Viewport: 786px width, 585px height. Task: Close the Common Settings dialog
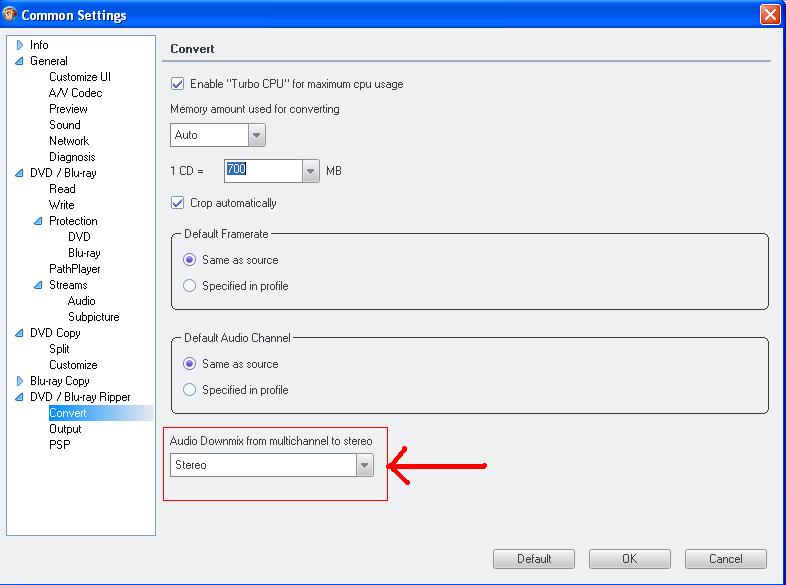pyautogui.click(x=770, y=14)
